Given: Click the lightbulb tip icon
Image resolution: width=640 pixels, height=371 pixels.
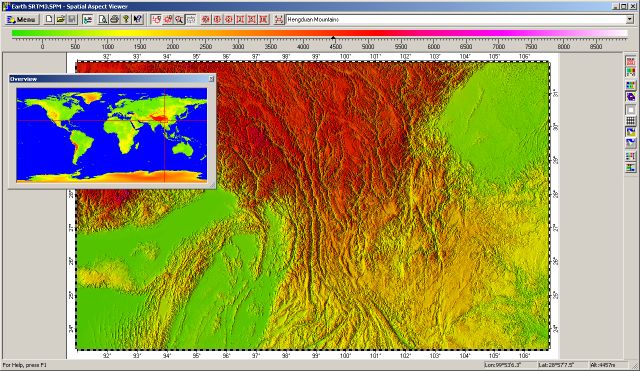Looking at the screenshot, I should (126, 19).
